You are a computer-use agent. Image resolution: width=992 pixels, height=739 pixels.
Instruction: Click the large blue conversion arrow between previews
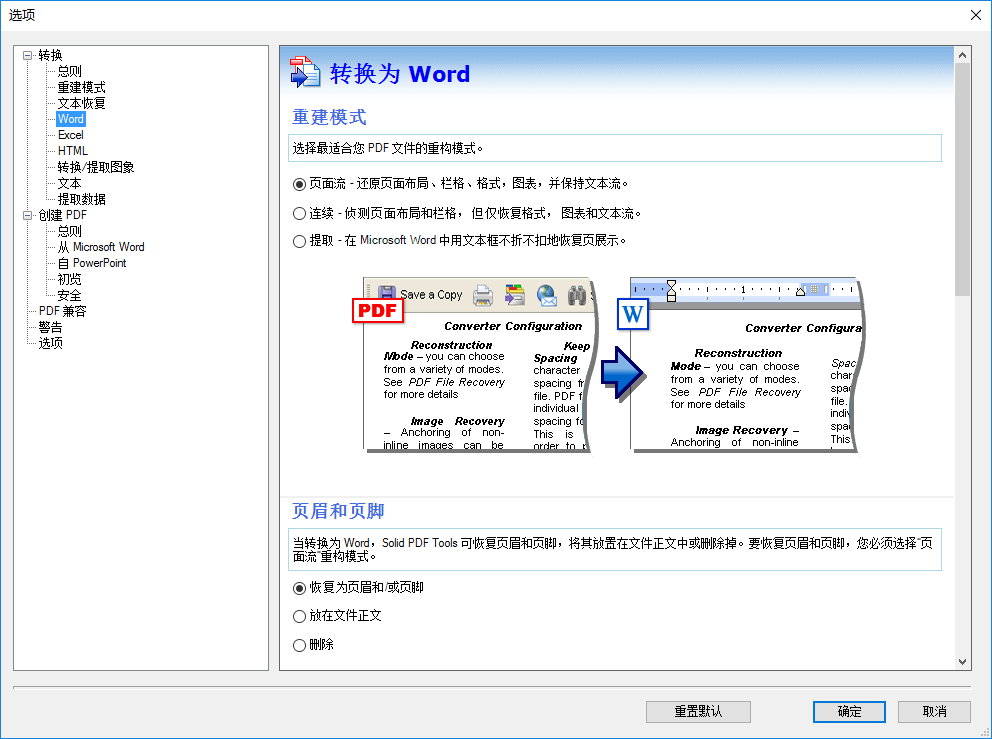coord(620,373)
